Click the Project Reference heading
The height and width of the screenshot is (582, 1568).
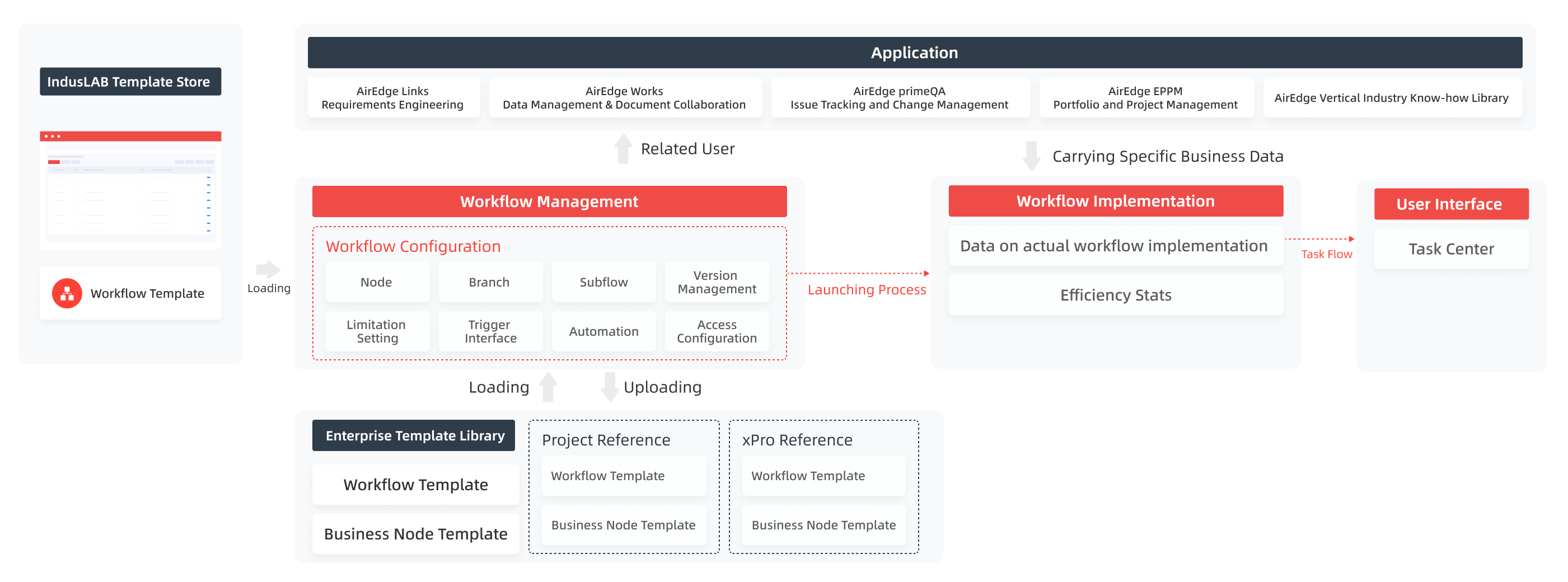[606, 439]
